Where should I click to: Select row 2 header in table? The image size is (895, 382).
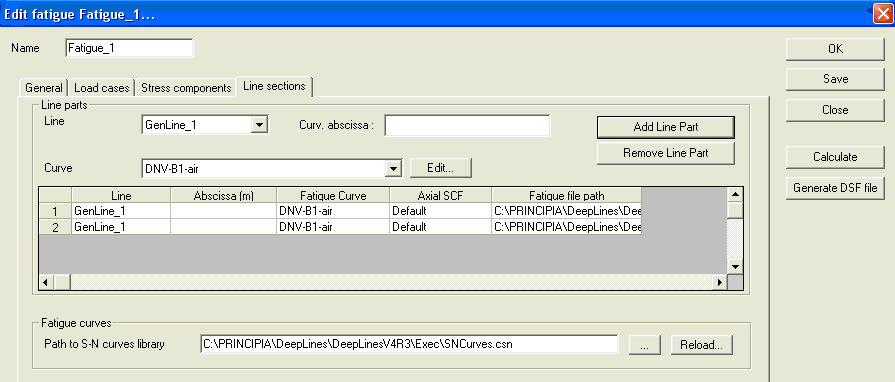click(x=55, y=227)
